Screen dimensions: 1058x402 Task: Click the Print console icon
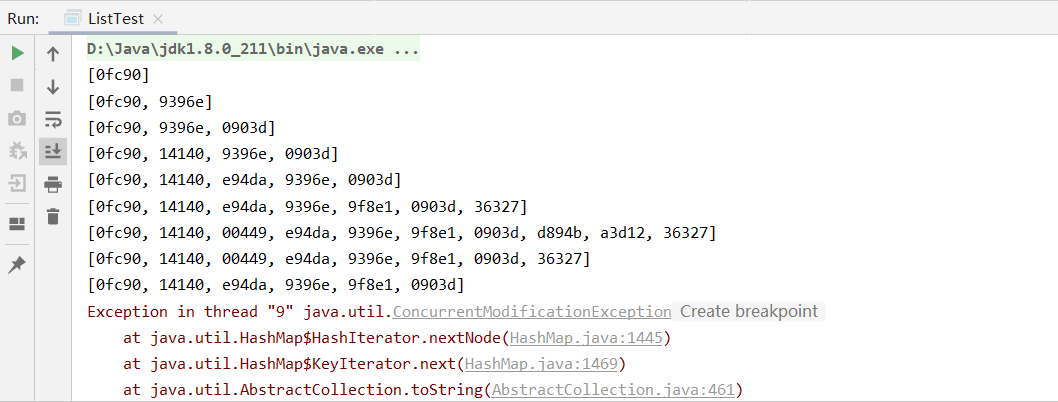(53, 183)
